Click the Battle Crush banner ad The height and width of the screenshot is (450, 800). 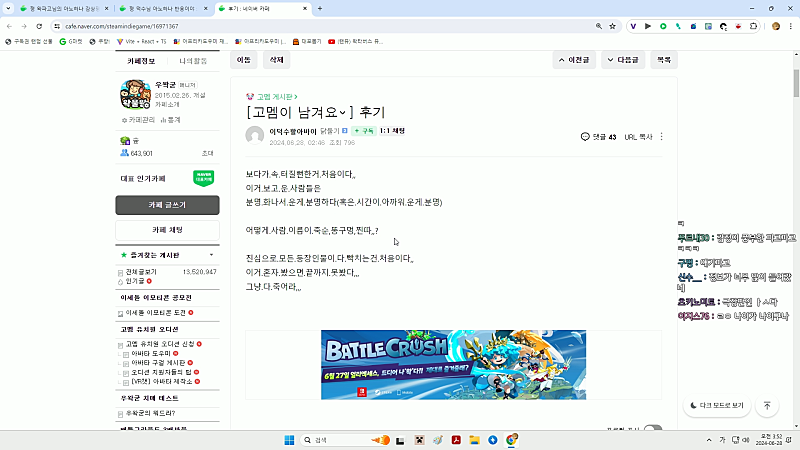454,364
